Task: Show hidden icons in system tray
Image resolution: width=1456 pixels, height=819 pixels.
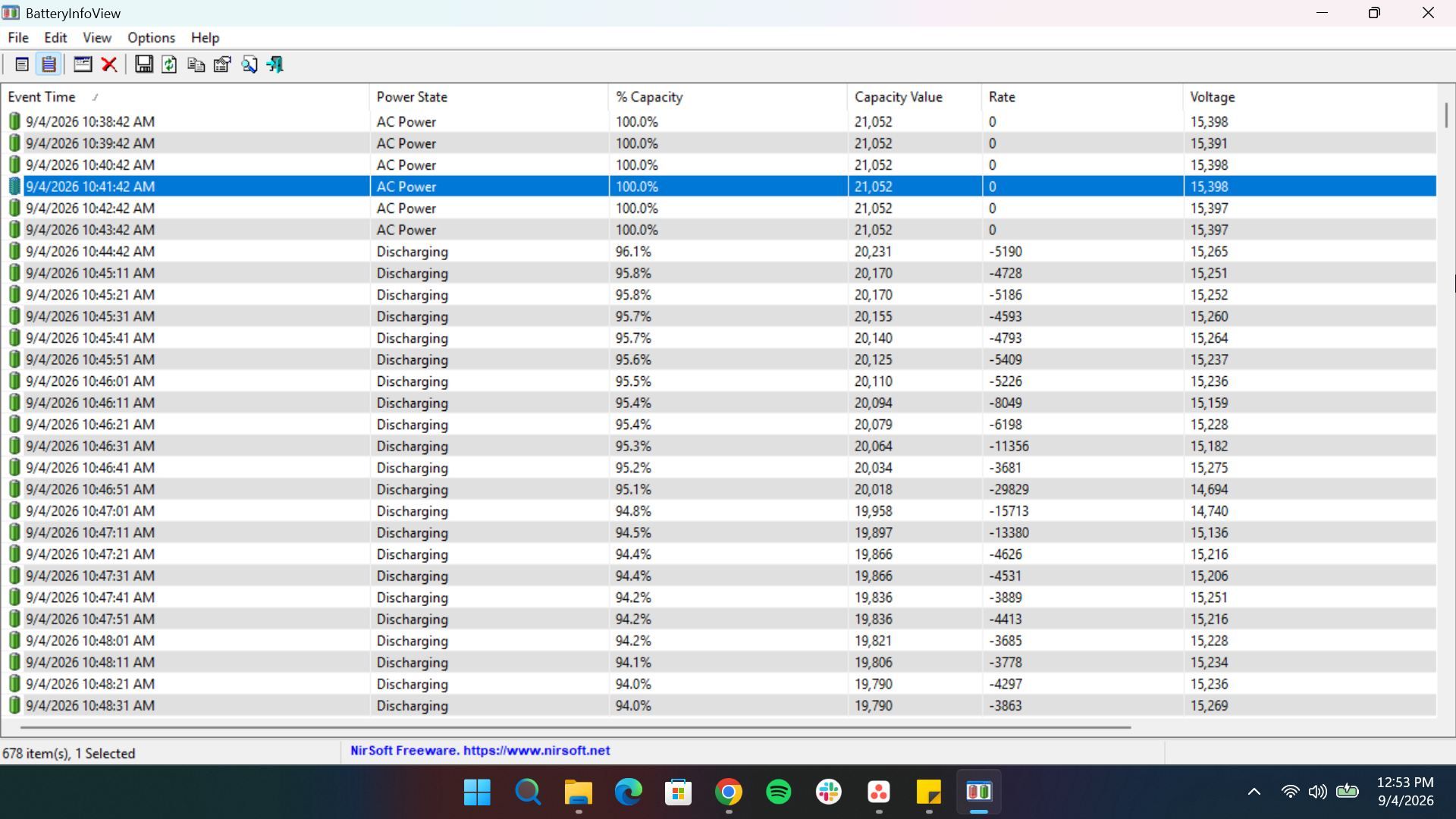Action: coord(1254,792)
